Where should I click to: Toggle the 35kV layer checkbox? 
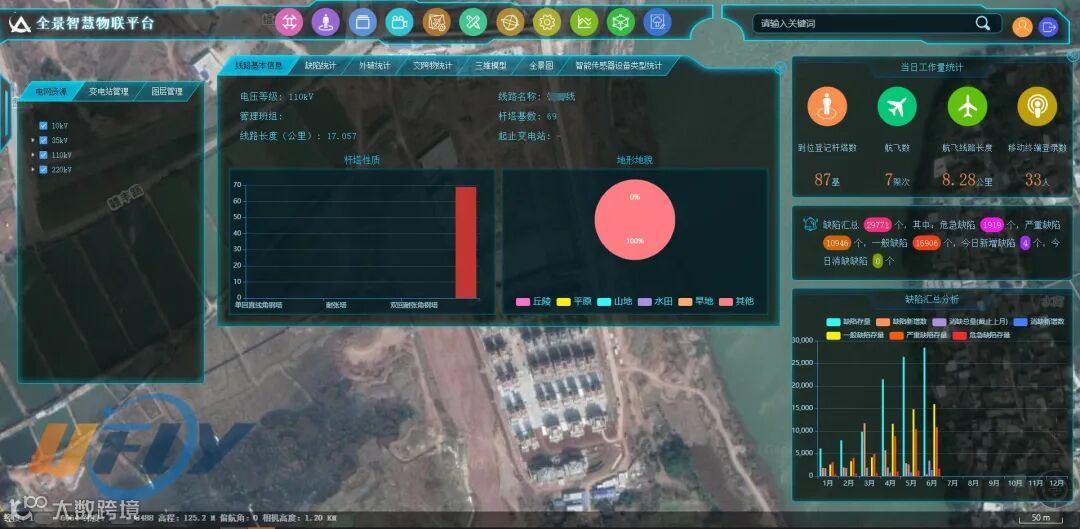(43, 141)
